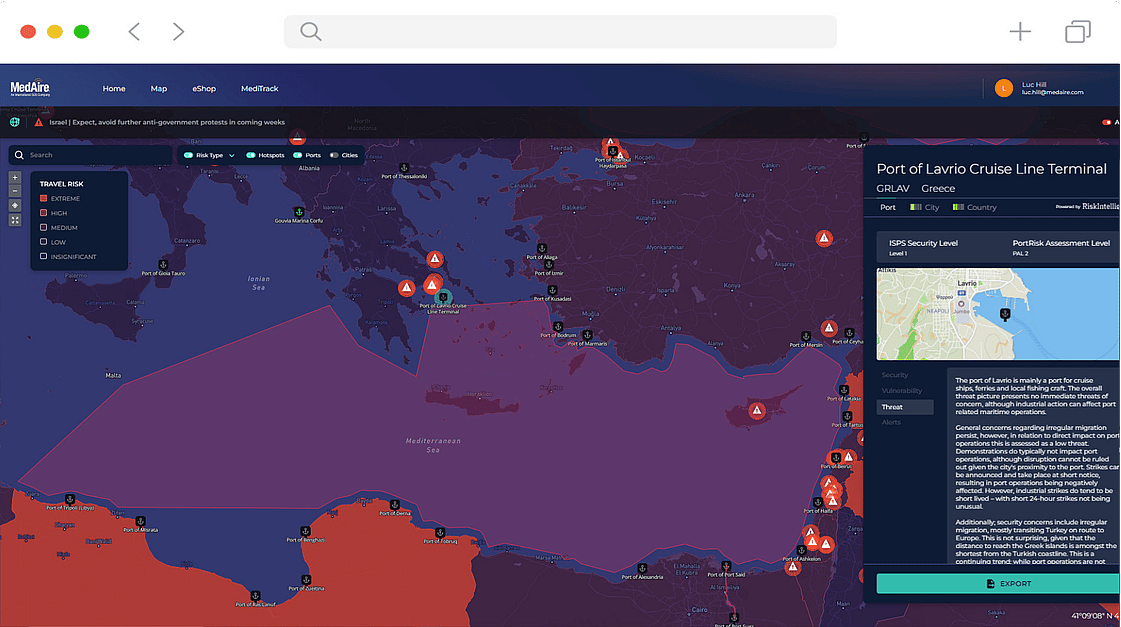Click the Luc Hill user avatar
Screen dimensions: 1121x627
tap(1004, 89)
